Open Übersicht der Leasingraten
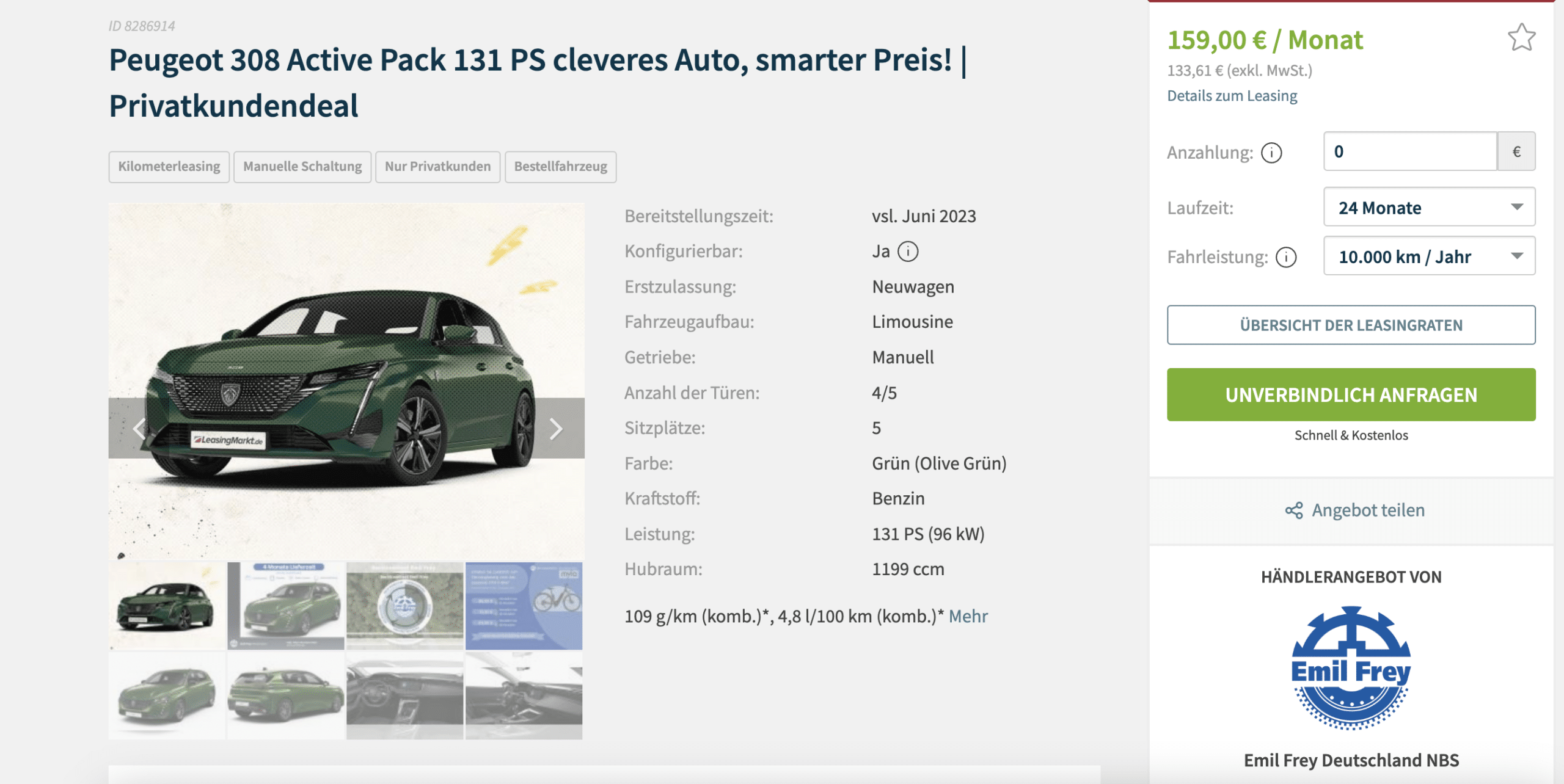 point(1351,325)
